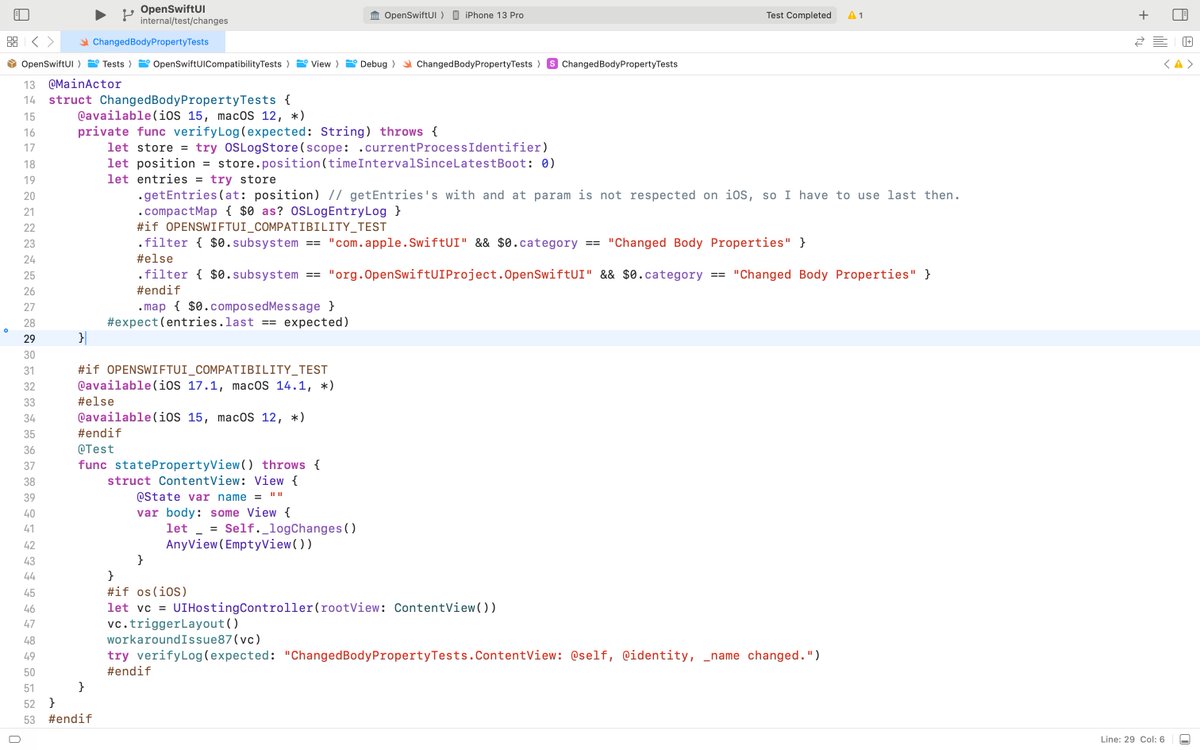Image resolution: width=1200 pixels, height=750 pixels.
Task: Click the Line 29 Col 6 indicator
Action: (1132, 739)
